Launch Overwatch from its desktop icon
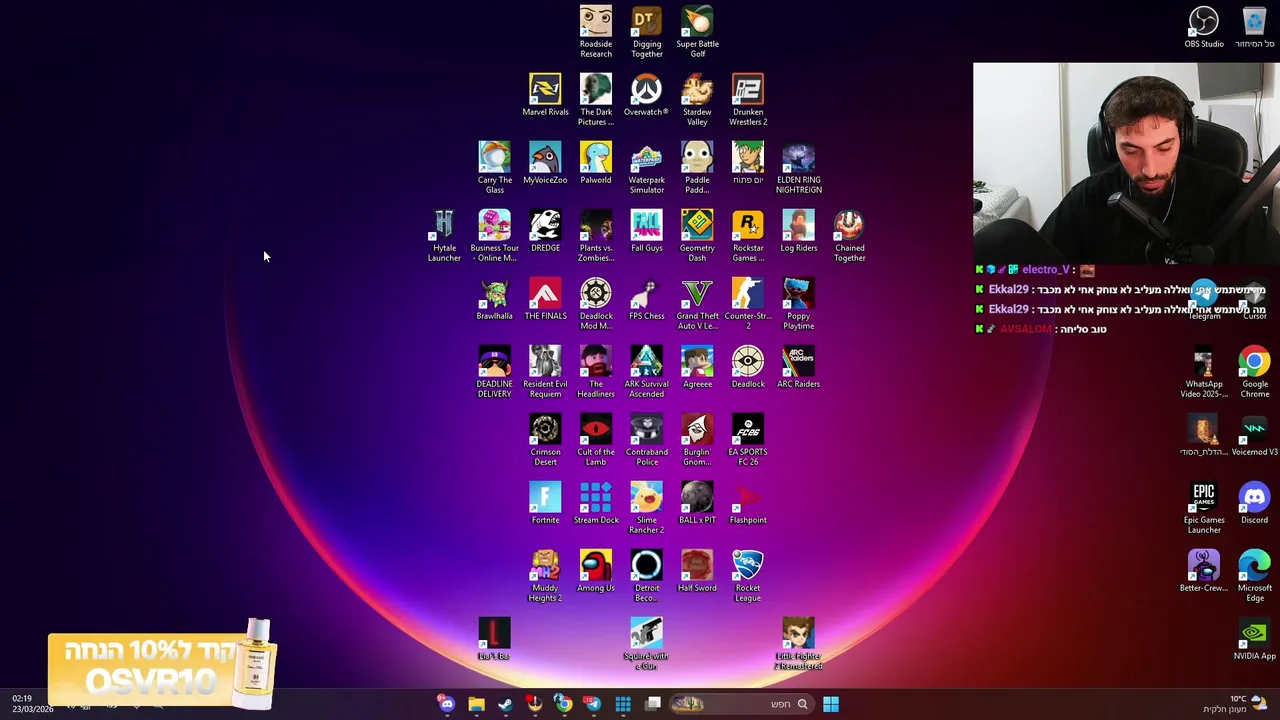This screenshot has width=1280, height=720. pos(646,96)
